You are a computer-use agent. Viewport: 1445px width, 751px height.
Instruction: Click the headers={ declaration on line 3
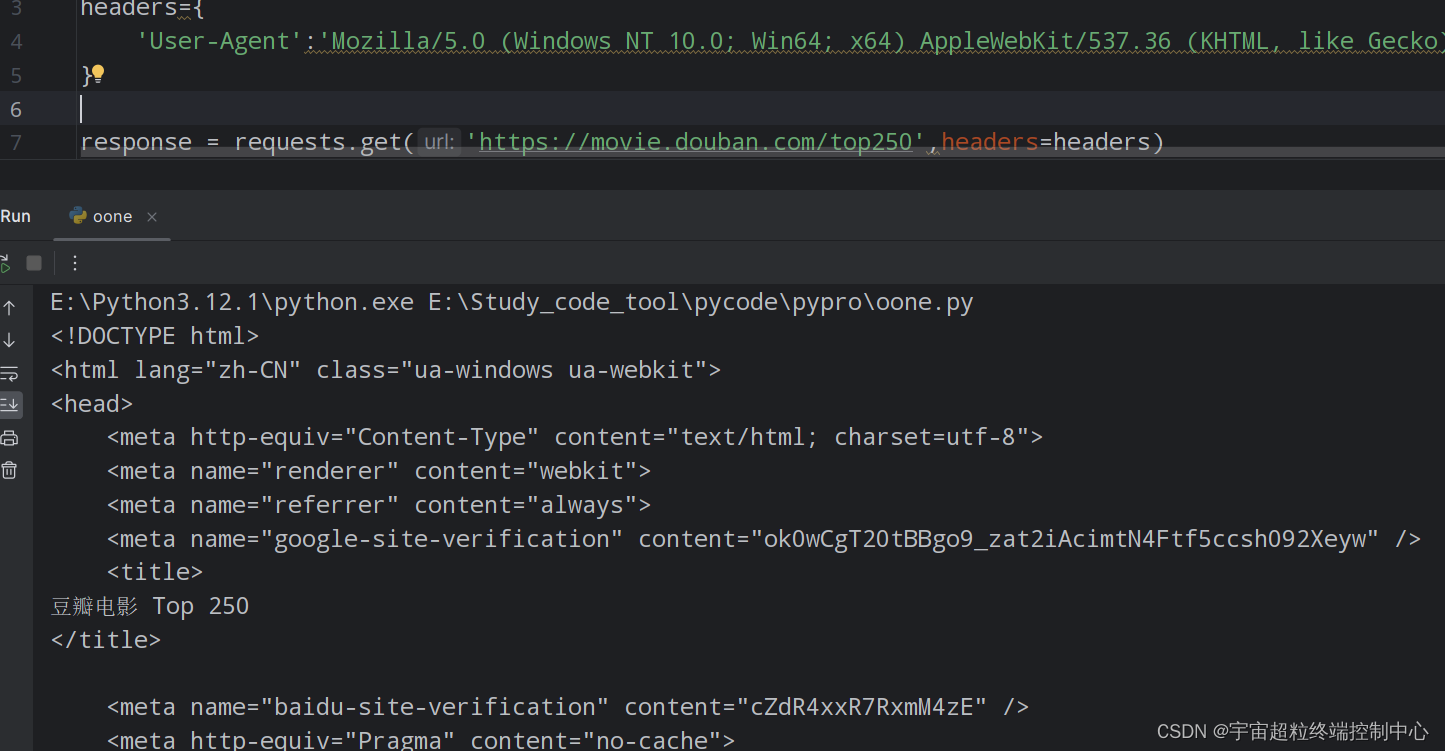click(142, 9)
